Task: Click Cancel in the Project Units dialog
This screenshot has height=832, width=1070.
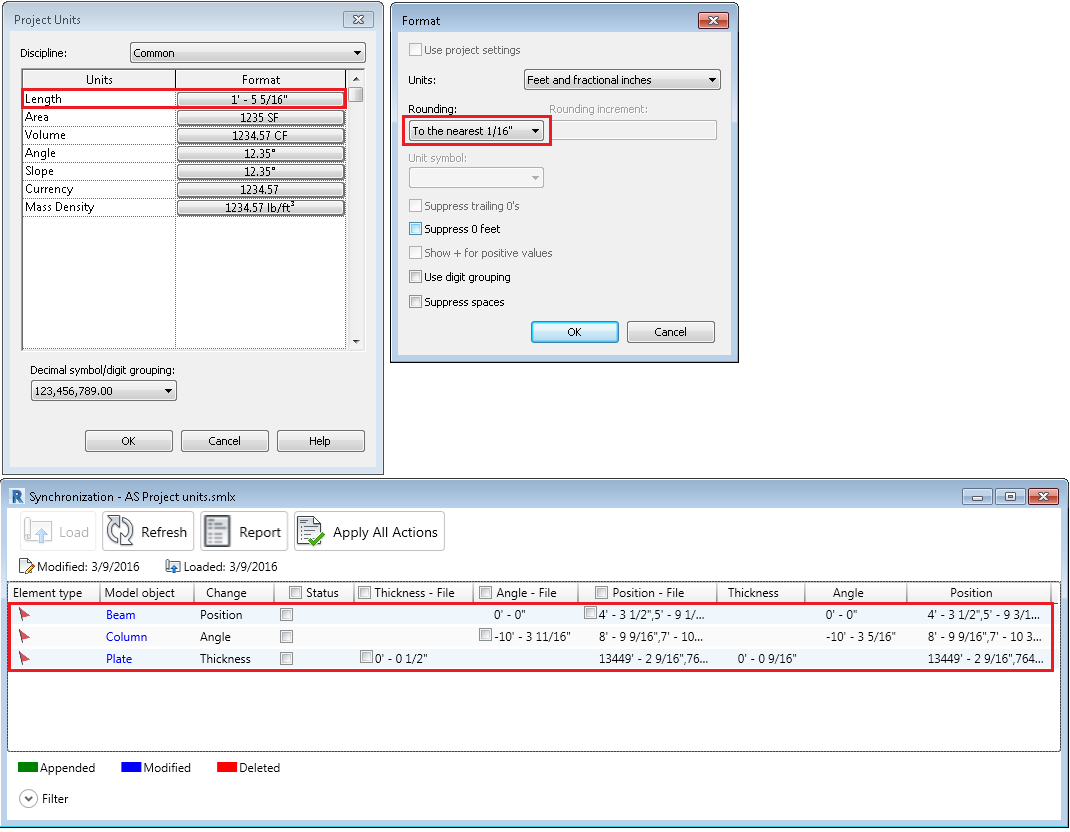Action: click(225, 441)
